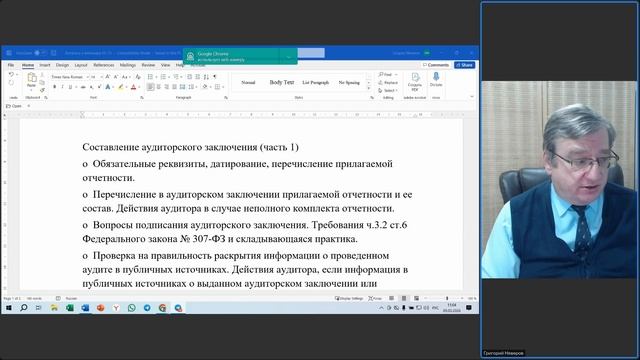The image size is (640, 360).
Task: Switch to the Mailings tab
Action: point(128,65)
